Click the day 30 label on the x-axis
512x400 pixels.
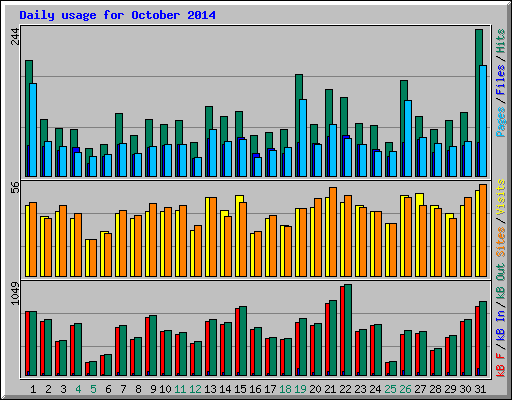(x=465, y=389)
